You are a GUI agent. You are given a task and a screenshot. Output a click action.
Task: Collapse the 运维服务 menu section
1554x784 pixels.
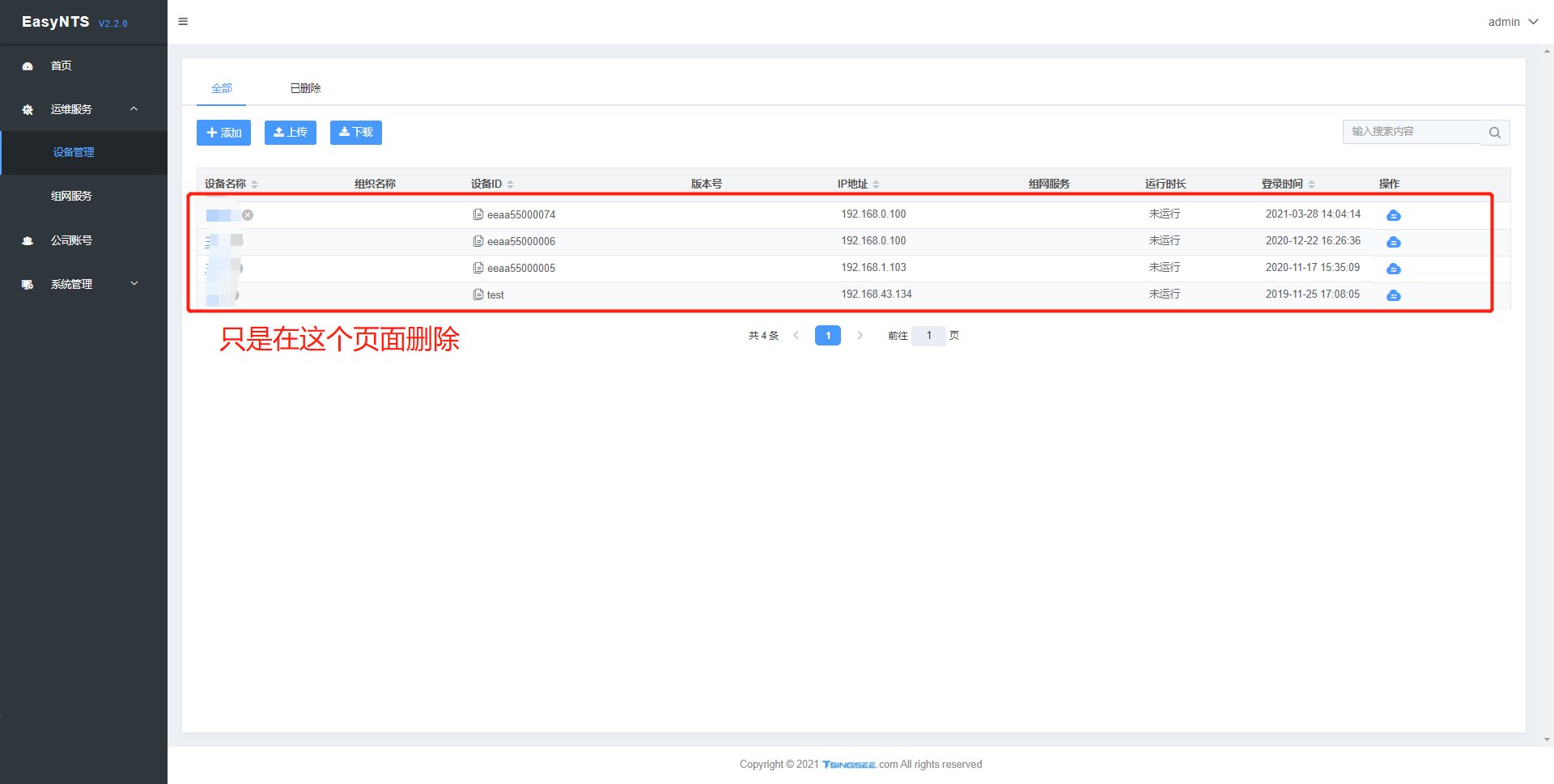pos(83,109)
